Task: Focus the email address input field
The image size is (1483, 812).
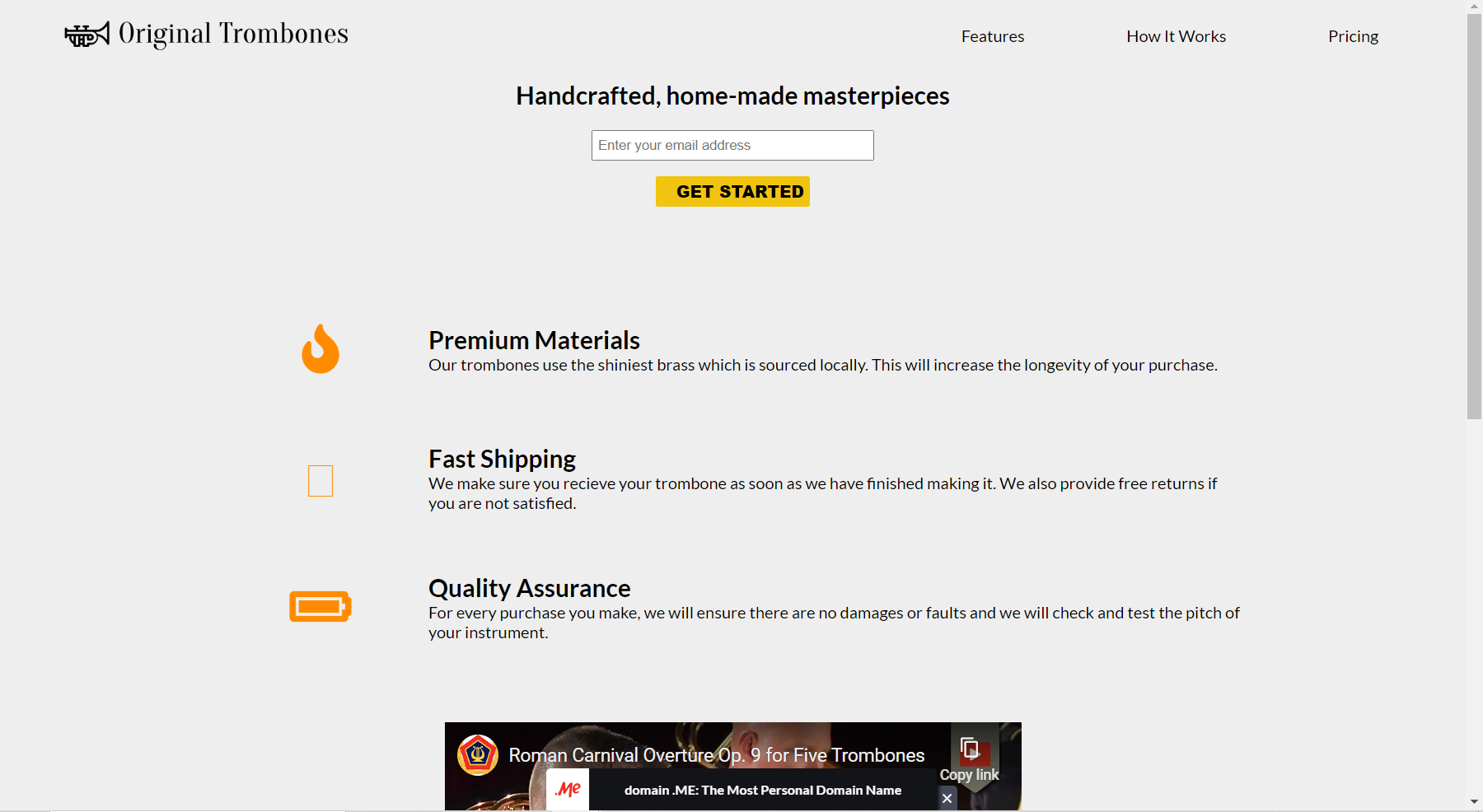Action: [x=732, y=145]
